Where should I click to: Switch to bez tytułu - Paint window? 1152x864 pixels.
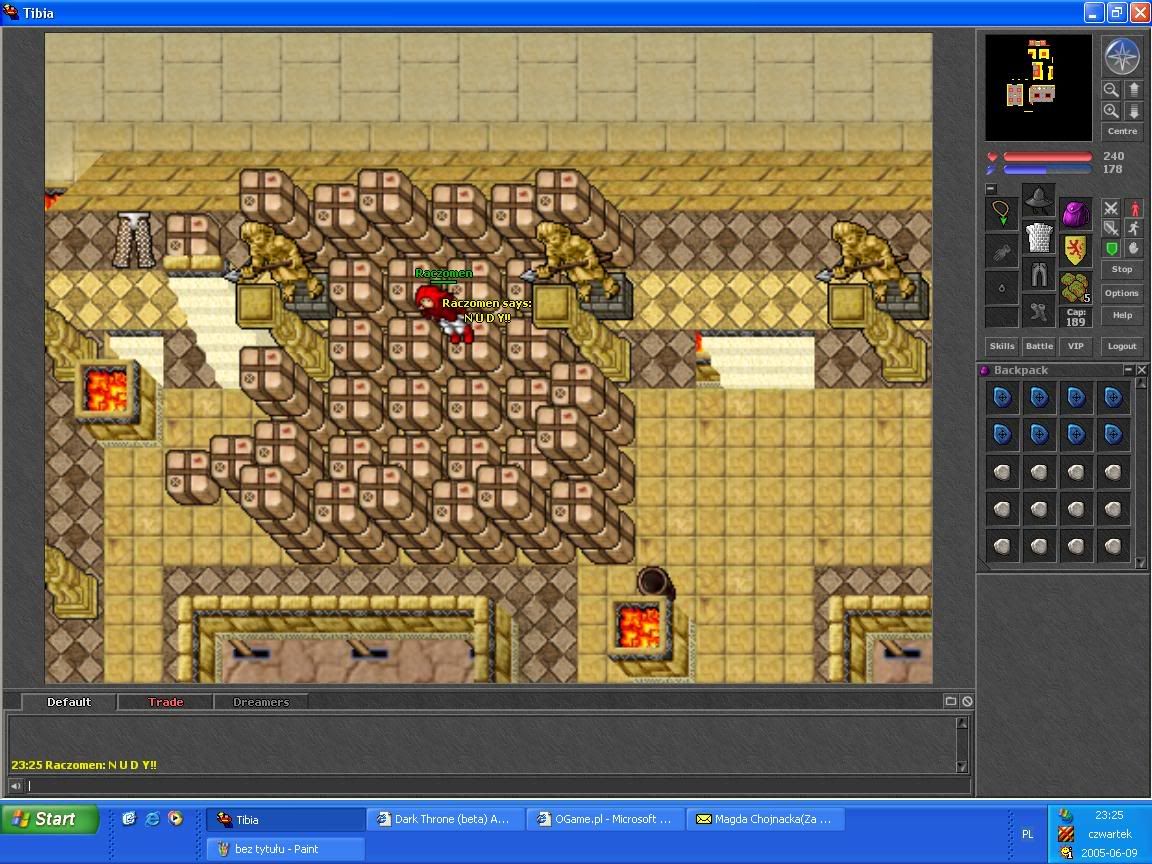click(x=285, y=849)
